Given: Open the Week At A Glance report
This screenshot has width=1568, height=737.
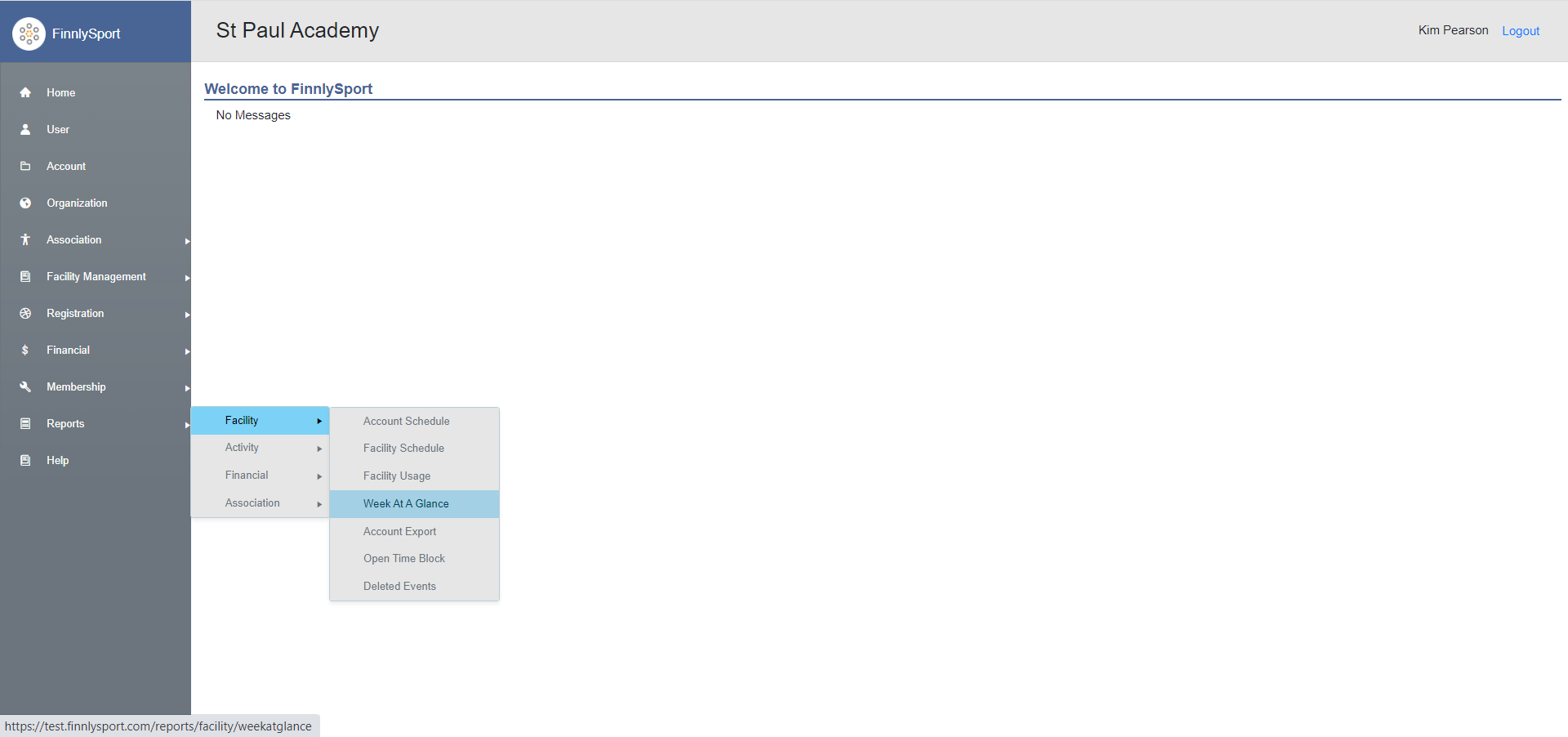Looking at the screenshot, I should 414,504.
